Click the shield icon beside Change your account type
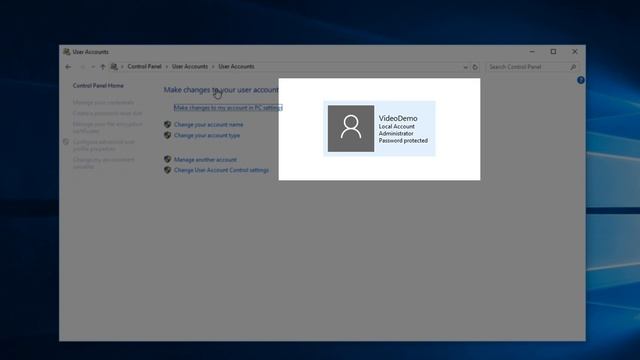The width and height of the screenshot is (640, 360). tap(167, 135)
